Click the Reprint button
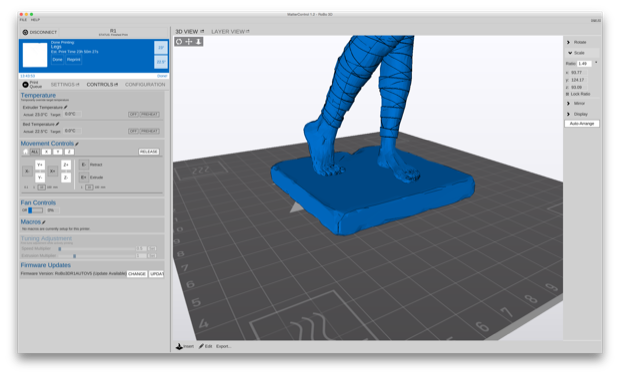The image size is (620, 377). (74, 60)
